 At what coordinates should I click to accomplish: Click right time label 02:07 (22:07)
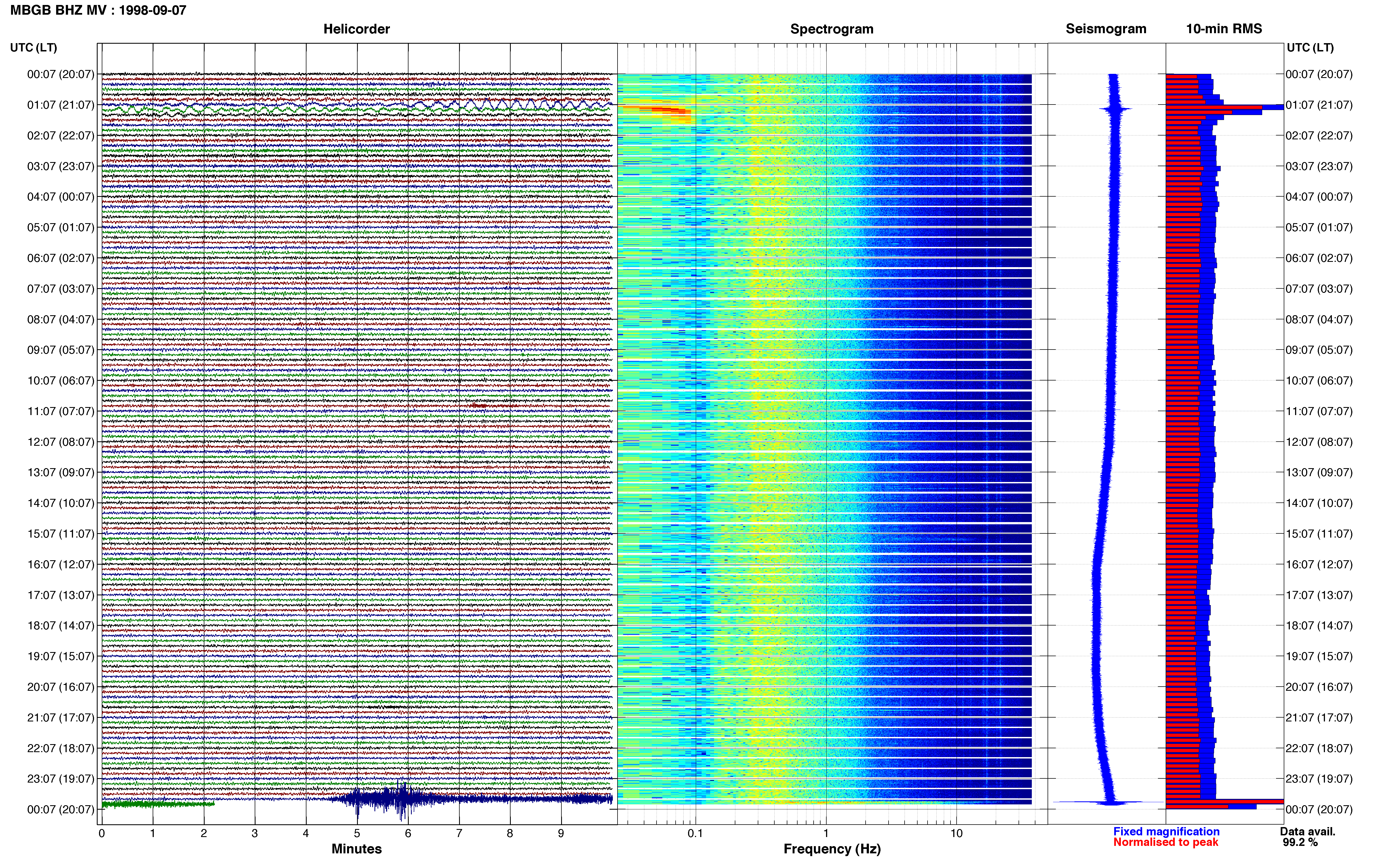(1319, 135)
